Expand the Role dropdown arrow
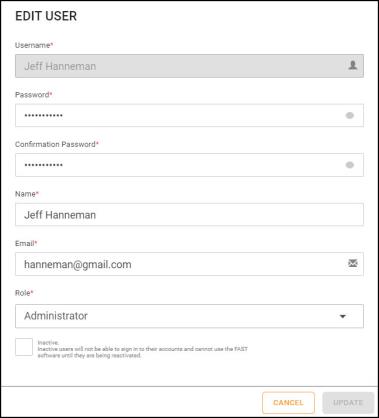This screenshot has width=379, height=418. [343, 316]
